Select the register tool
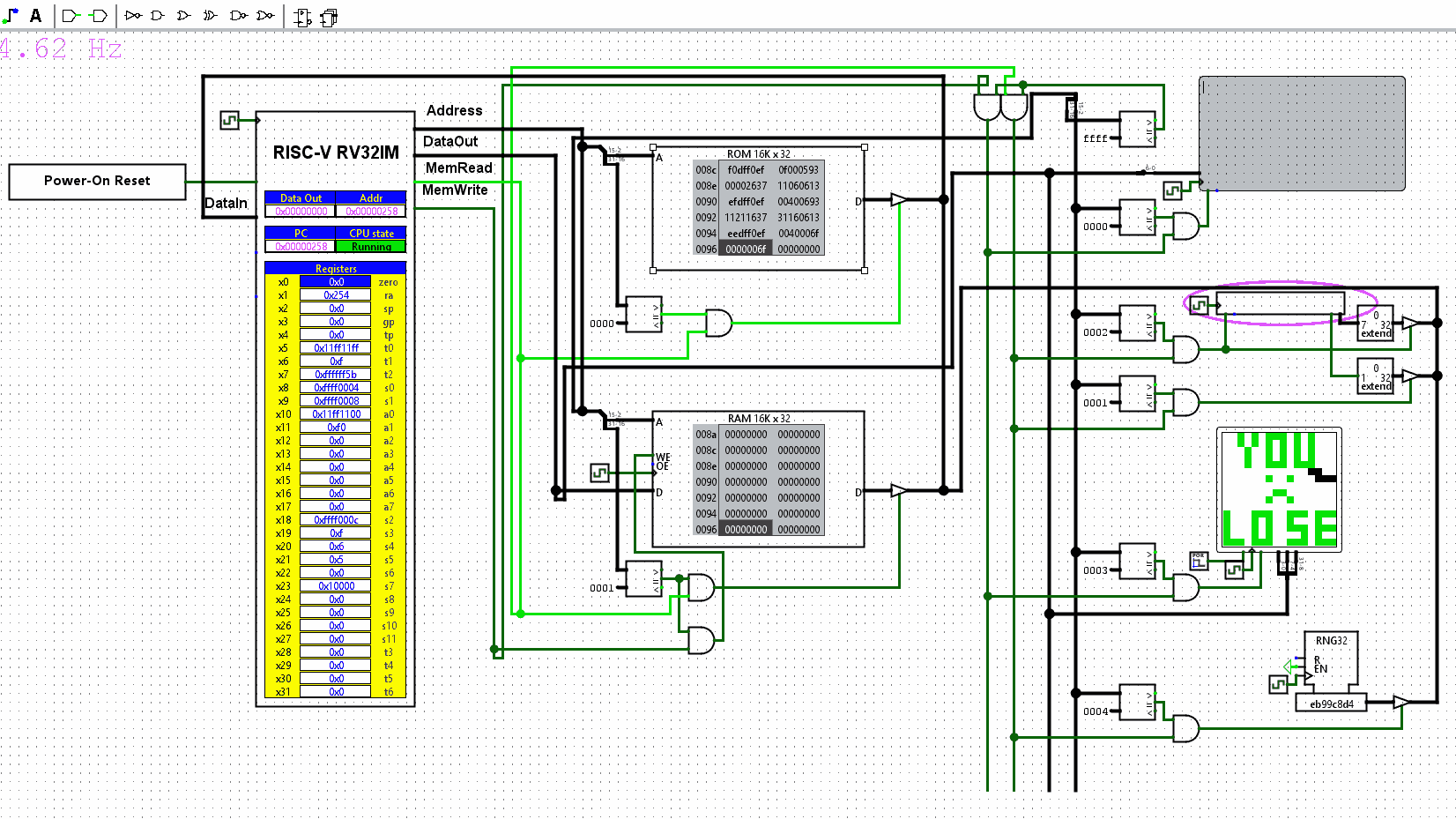The width and height of the screenshot is (1456, 819). [330, 17]
